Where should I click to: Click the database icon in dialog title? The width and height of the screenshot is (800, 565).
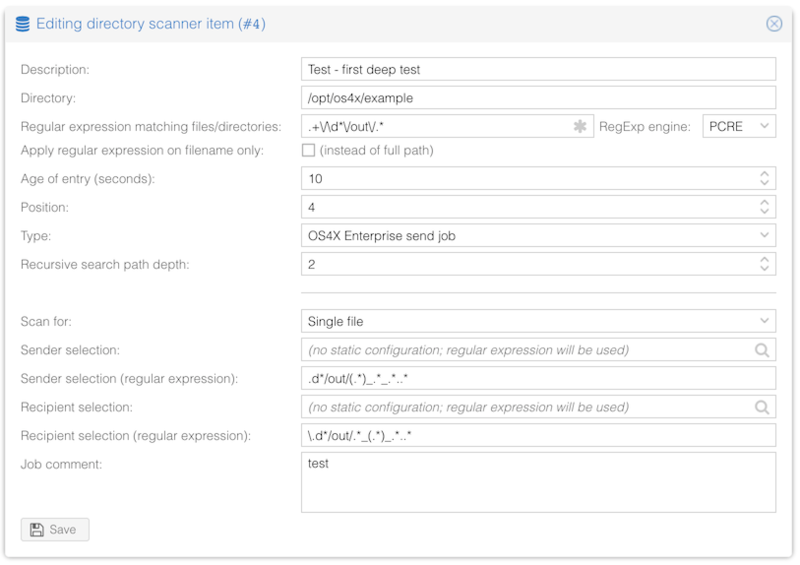pos(23,24)
